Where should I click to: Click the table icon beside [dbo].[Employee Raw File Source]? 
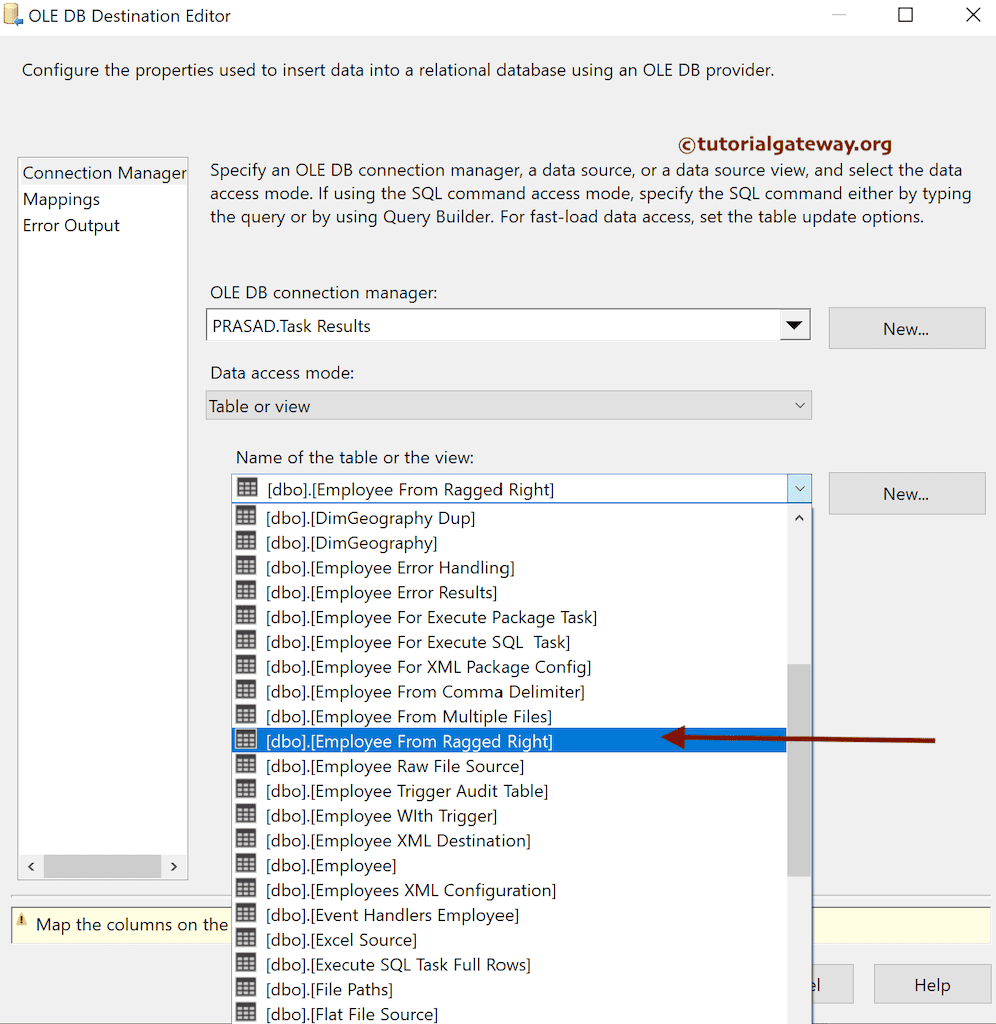(246, 765)
